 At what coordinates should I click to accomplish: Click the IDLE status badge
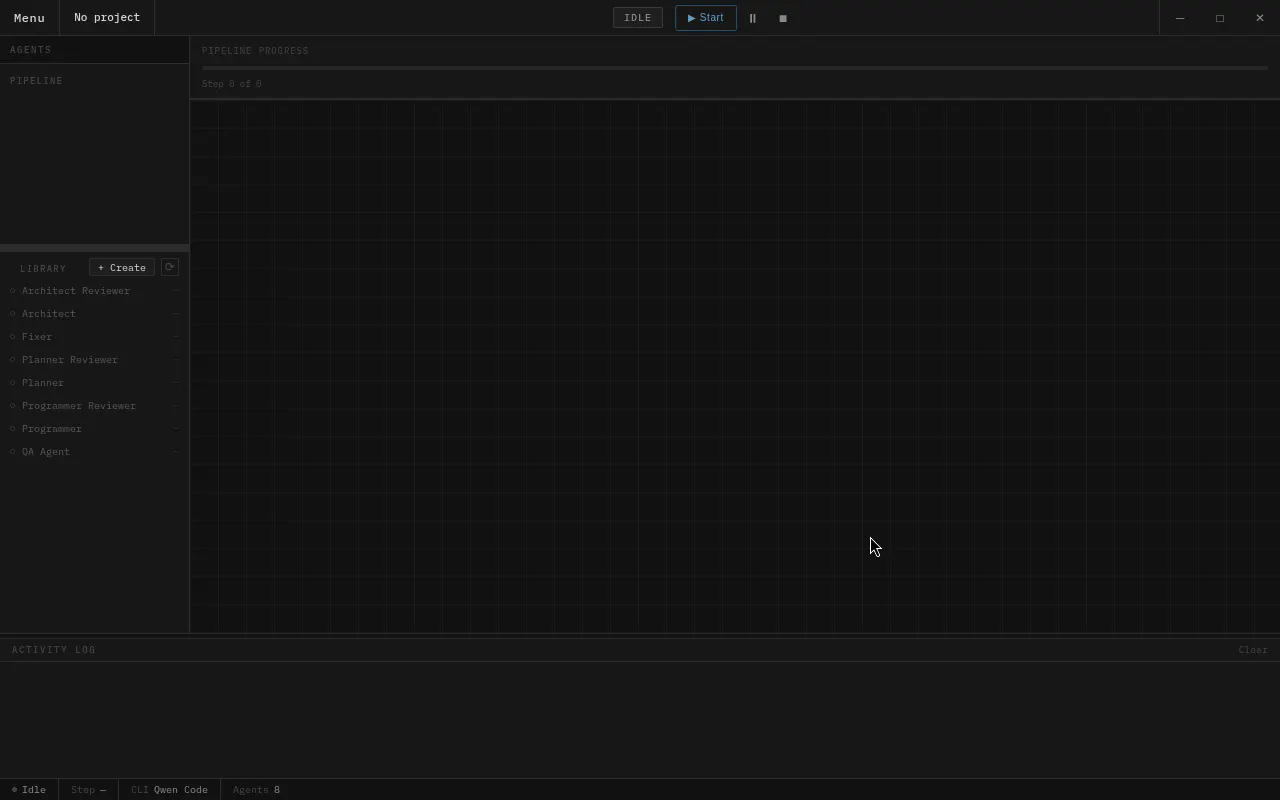coord(638,18)
